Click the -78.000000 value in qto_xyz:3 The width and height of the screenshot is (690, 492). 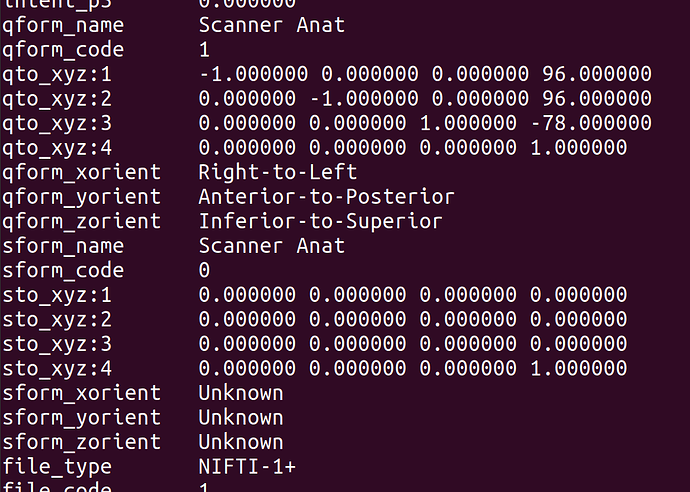(x=591, y=123)
